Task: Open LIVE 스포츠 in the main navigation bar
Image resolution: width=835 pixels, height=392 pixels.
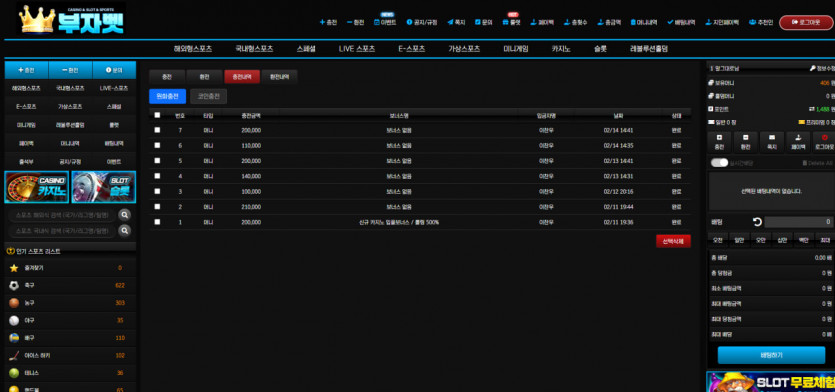Action: 357,48
